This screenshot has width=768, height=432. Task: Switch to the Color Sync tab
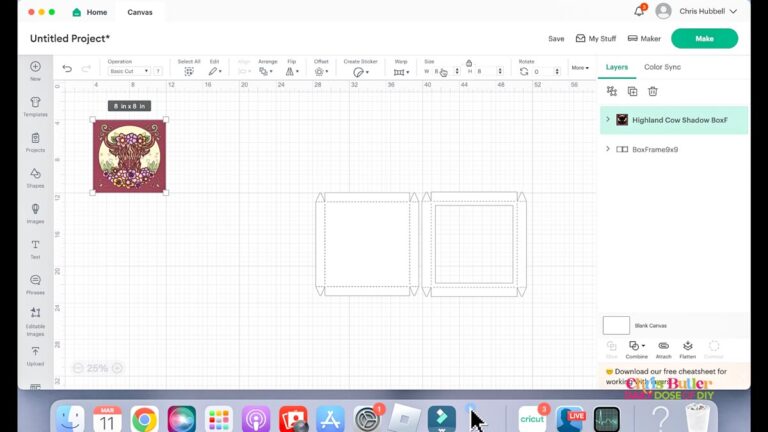point(662,67)
